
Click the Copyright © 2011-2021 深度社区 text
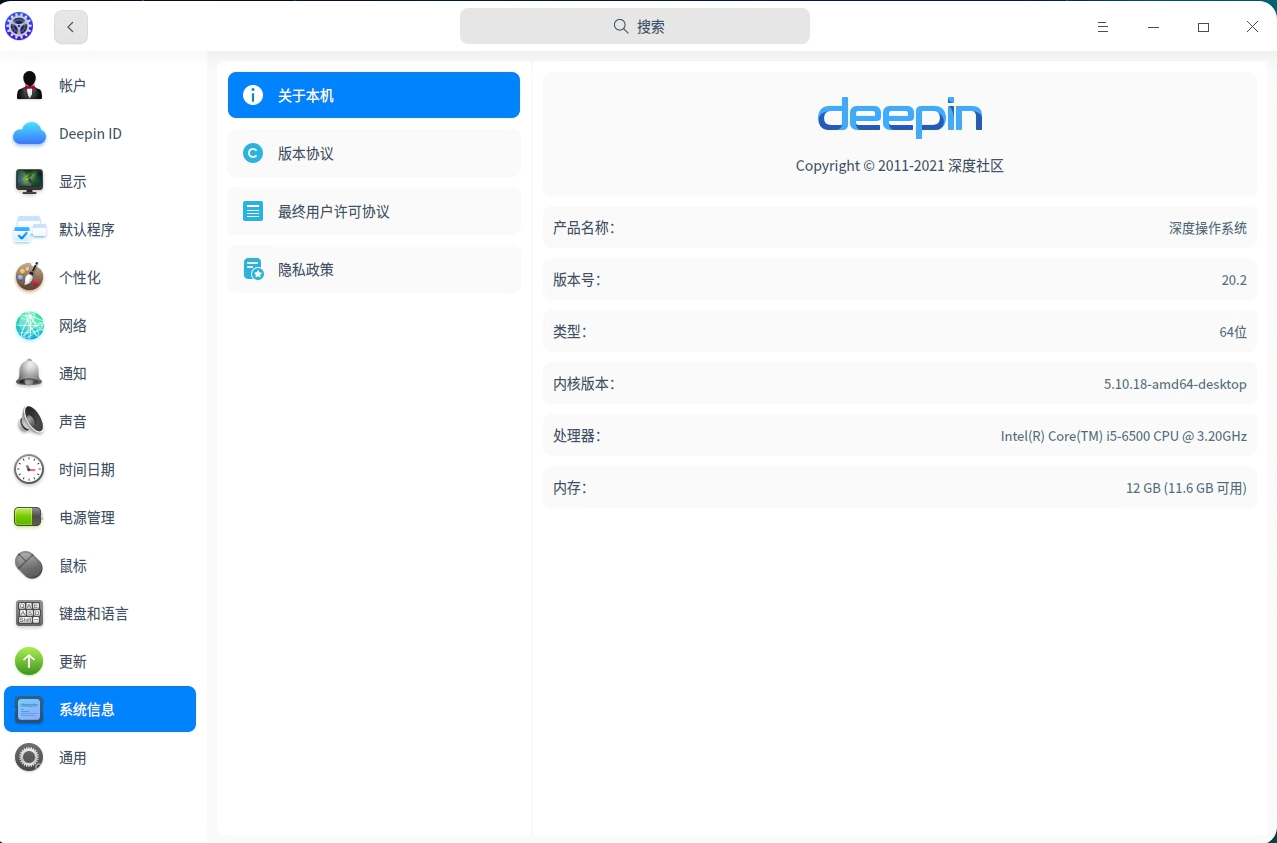(900, 166)
